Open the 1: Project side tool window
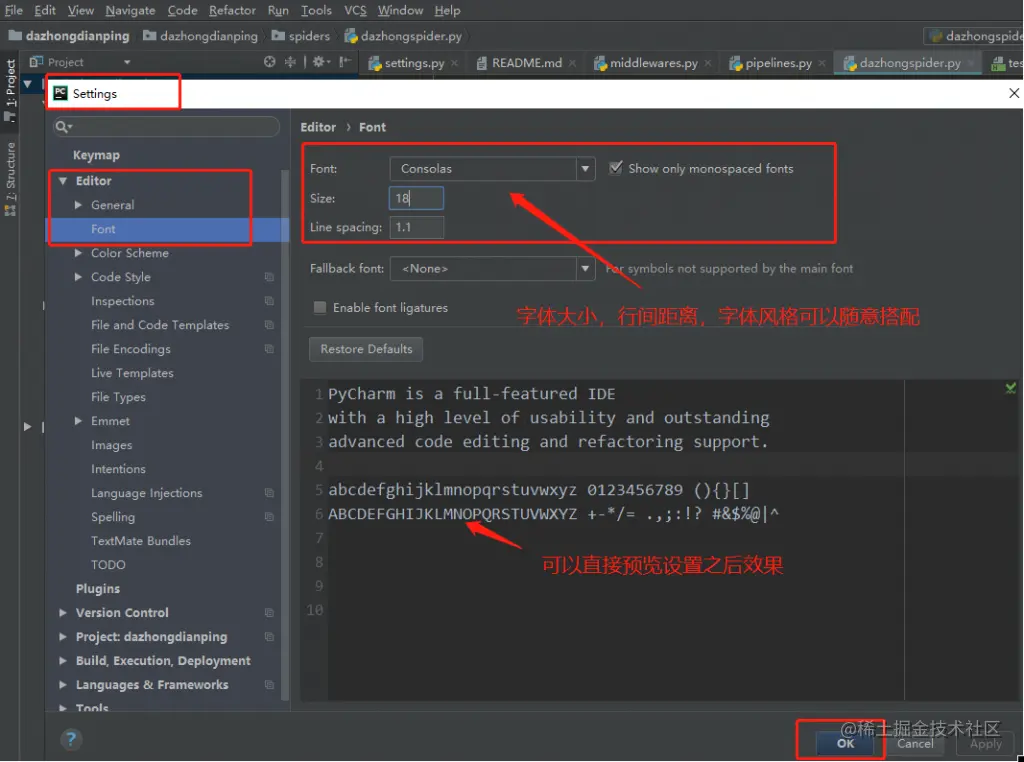 point(10,89)
